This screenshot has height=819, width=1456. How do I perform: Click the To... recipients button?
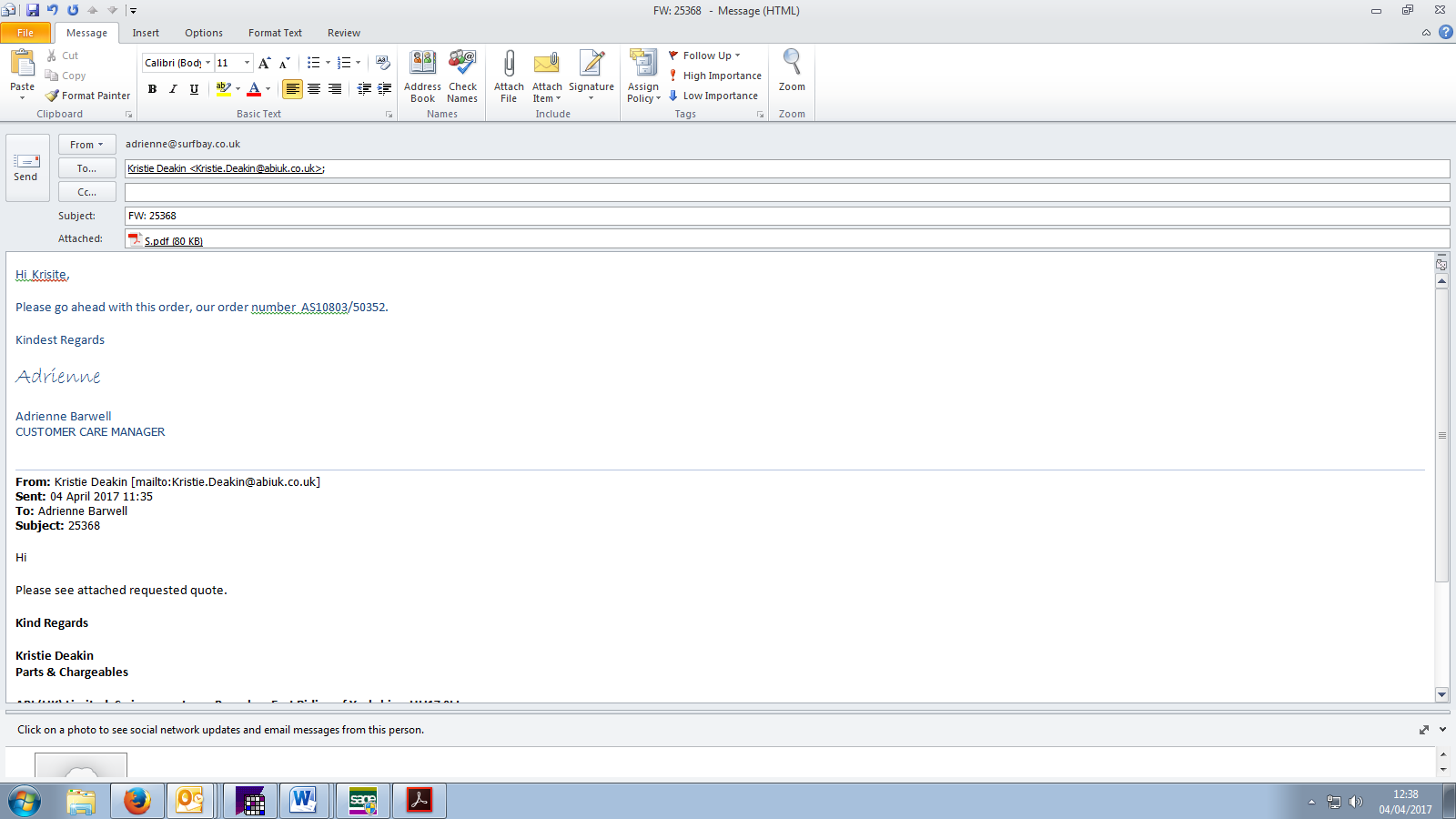(86, 168)
